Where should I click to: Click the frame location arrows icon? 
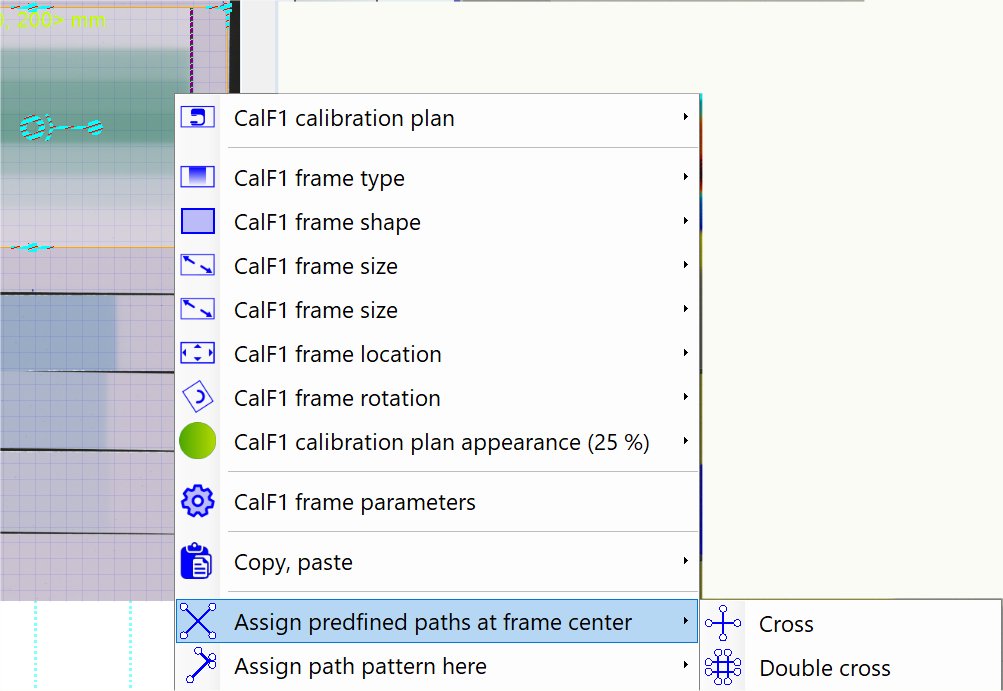[x=197, y=354]
